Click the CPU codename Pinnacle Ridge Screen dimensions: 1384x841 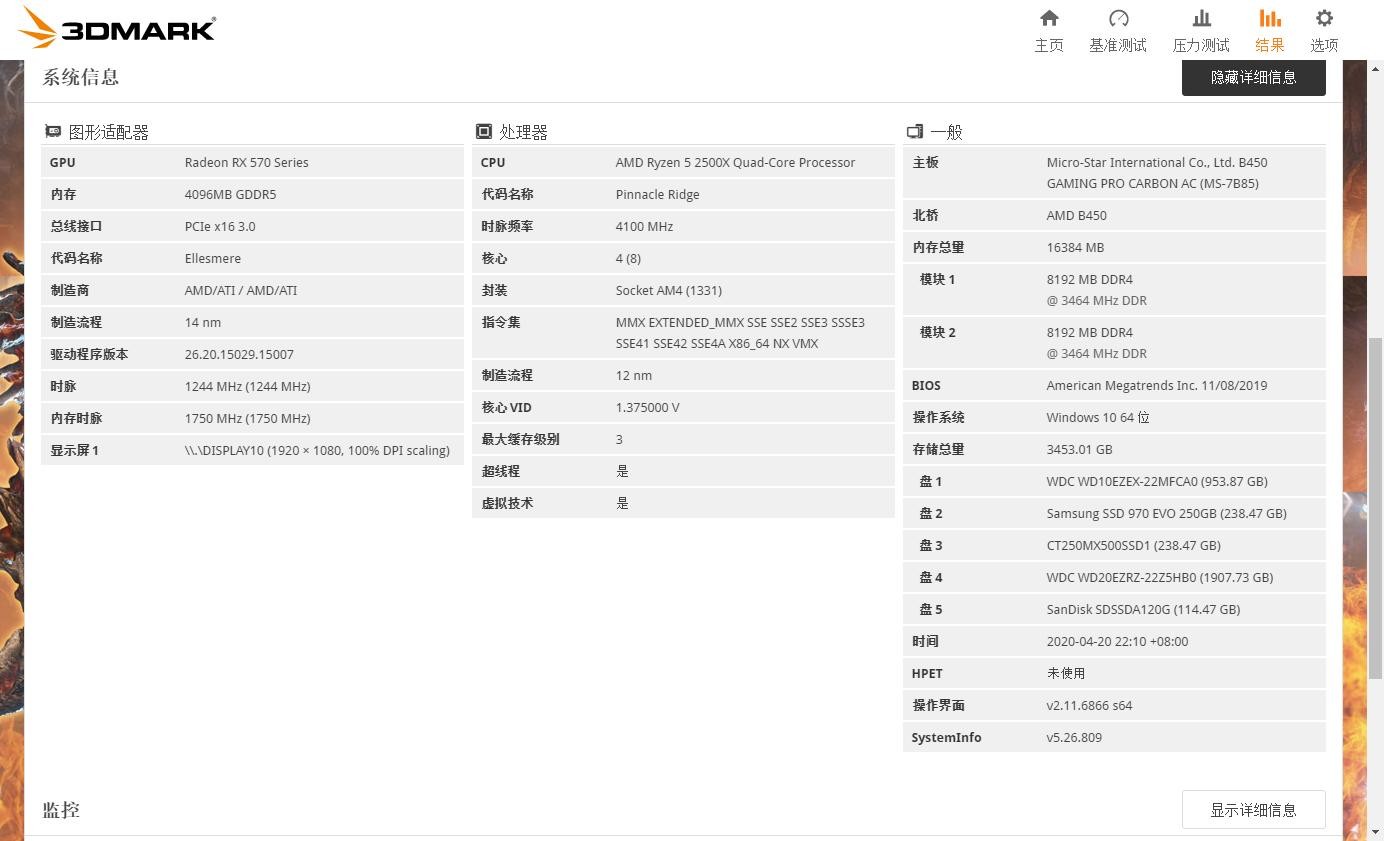tap(657, 194)
